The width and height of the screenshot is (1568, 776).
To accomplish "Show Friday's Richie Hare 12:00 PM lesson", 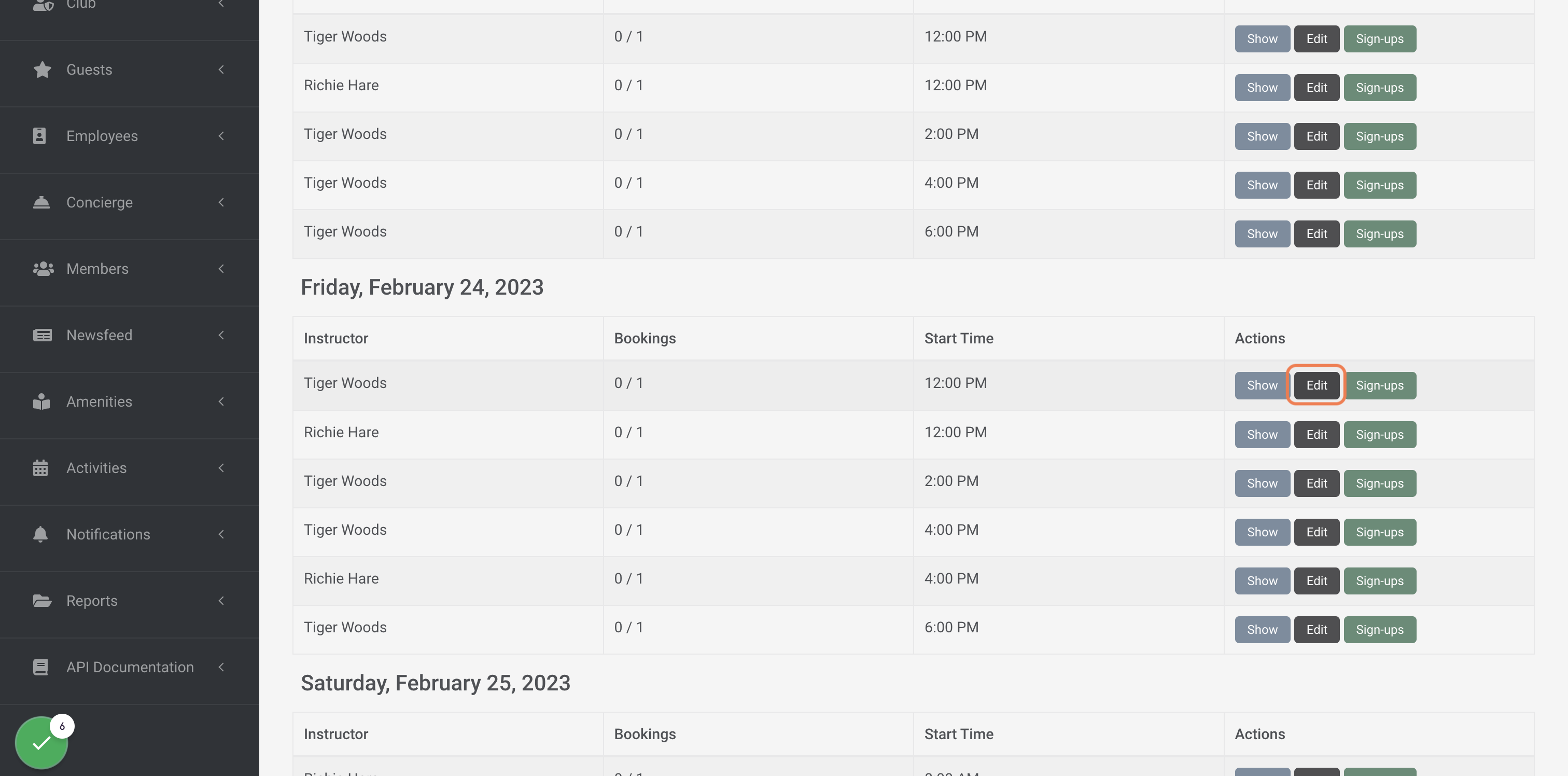I will click(1262, 434).
